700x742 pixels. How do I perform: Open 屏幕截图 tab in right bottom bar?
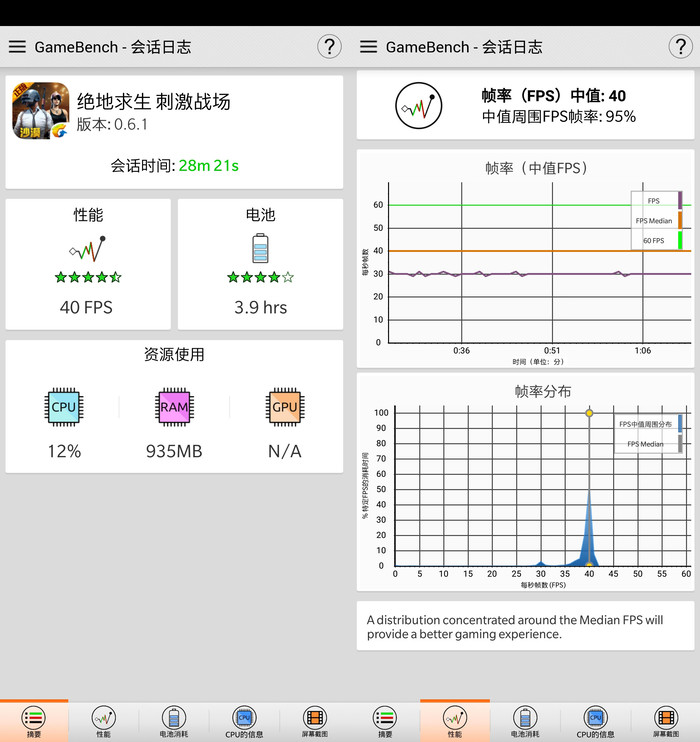665,721
